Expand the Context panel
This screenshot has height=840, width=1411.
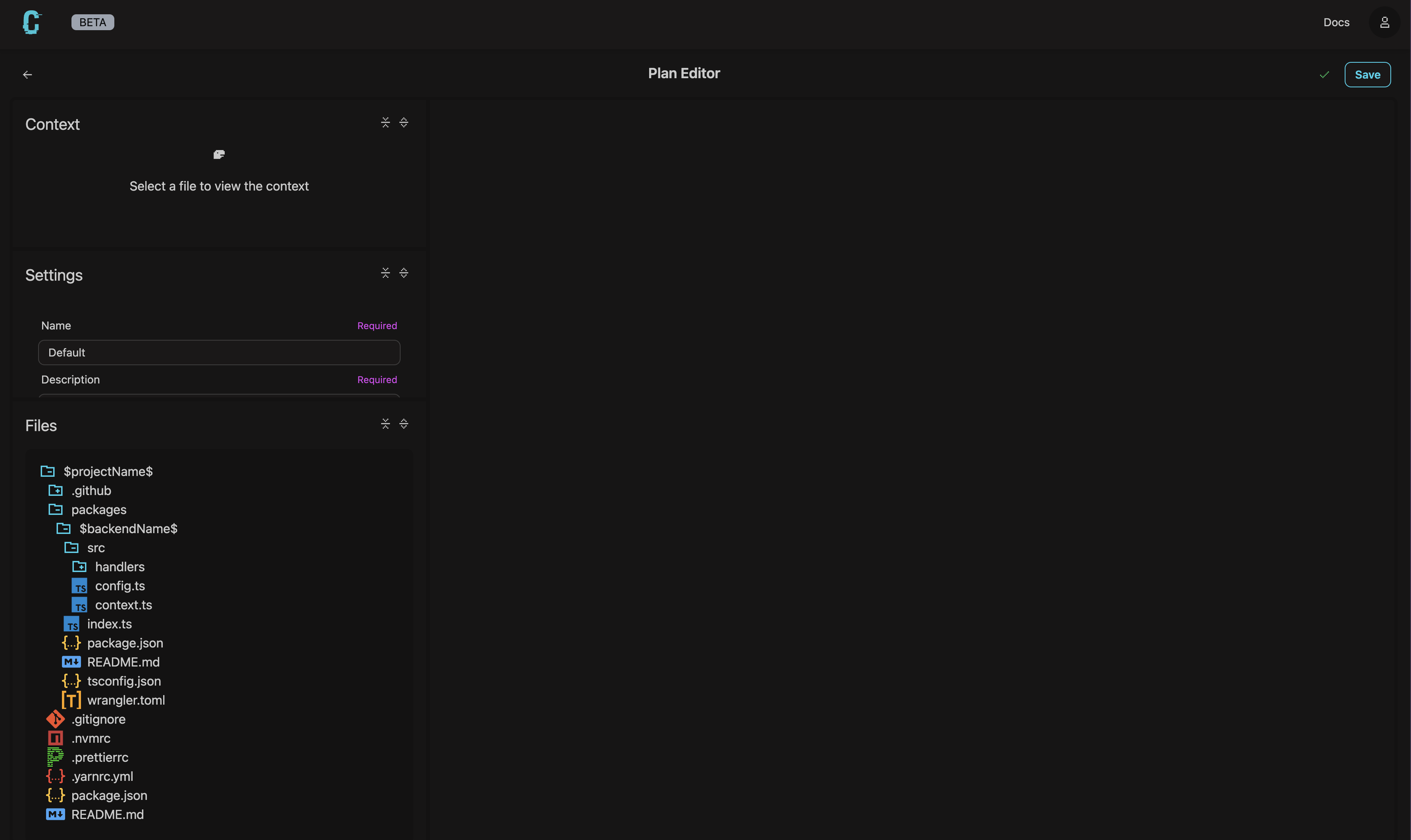[x=403, y=122]
